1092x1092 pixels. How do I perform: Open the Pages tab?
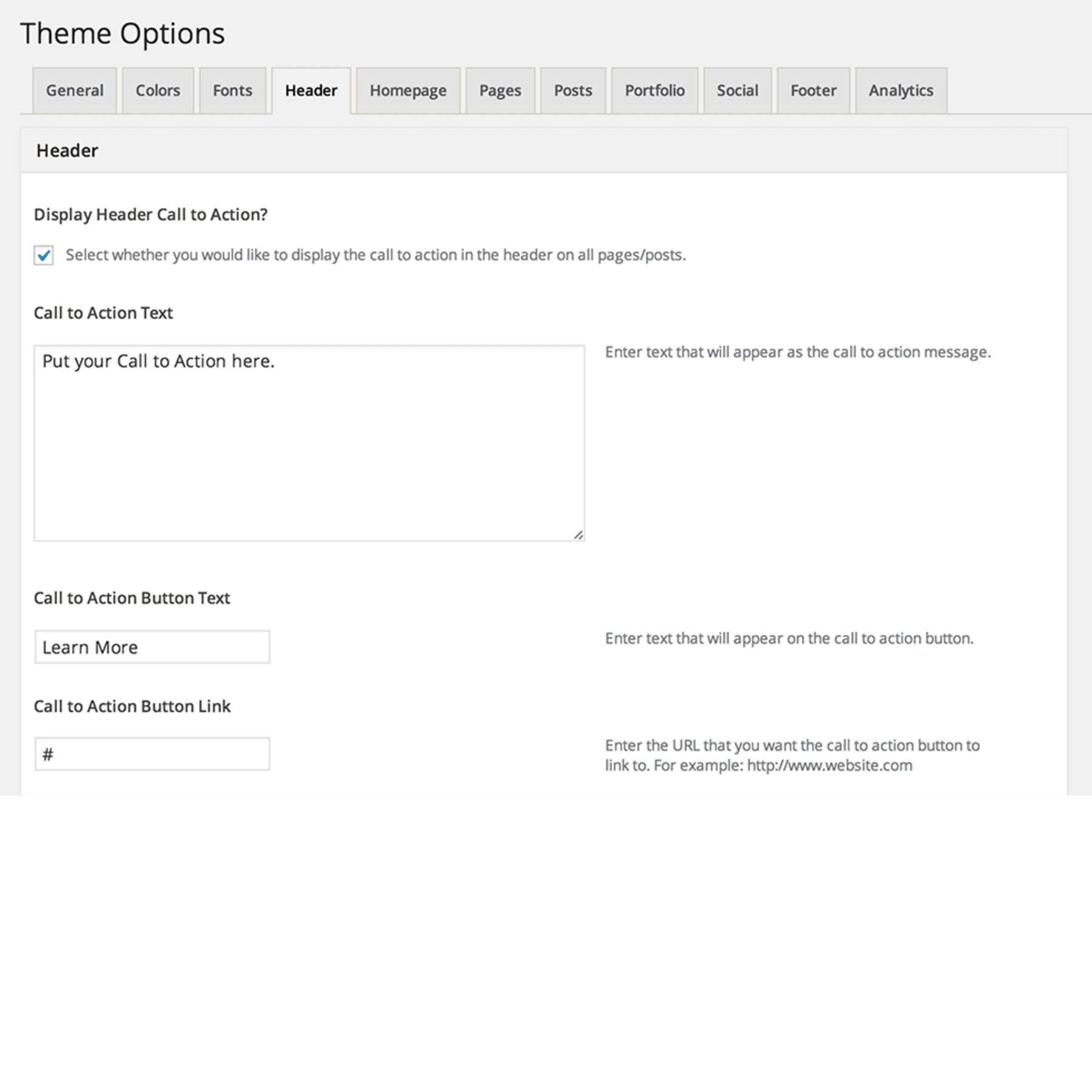500,90
